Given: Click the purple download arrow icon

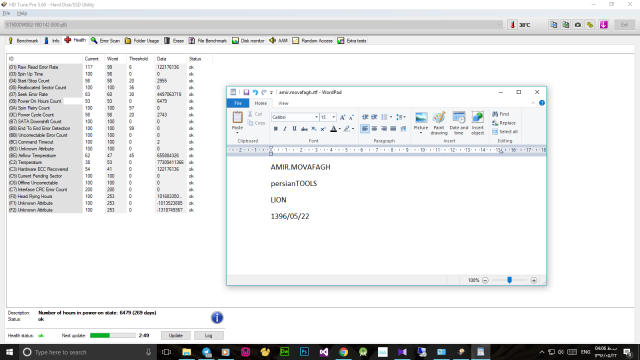Looking at the screenshot, I should 604,25.
